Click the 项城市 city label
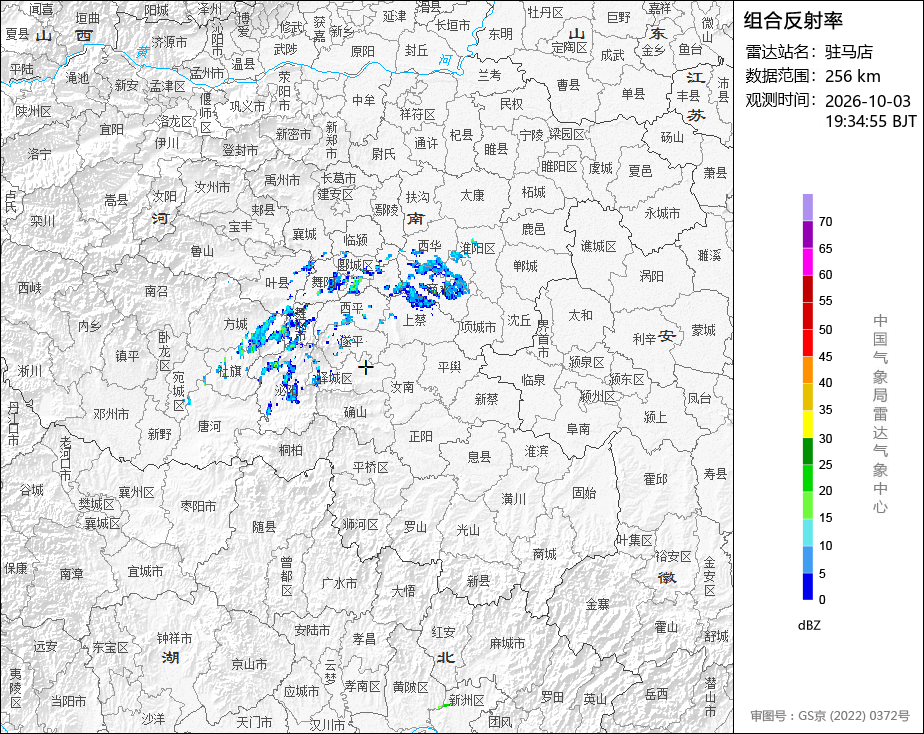The width and height of the screenshot is (924, 734). 478,326
